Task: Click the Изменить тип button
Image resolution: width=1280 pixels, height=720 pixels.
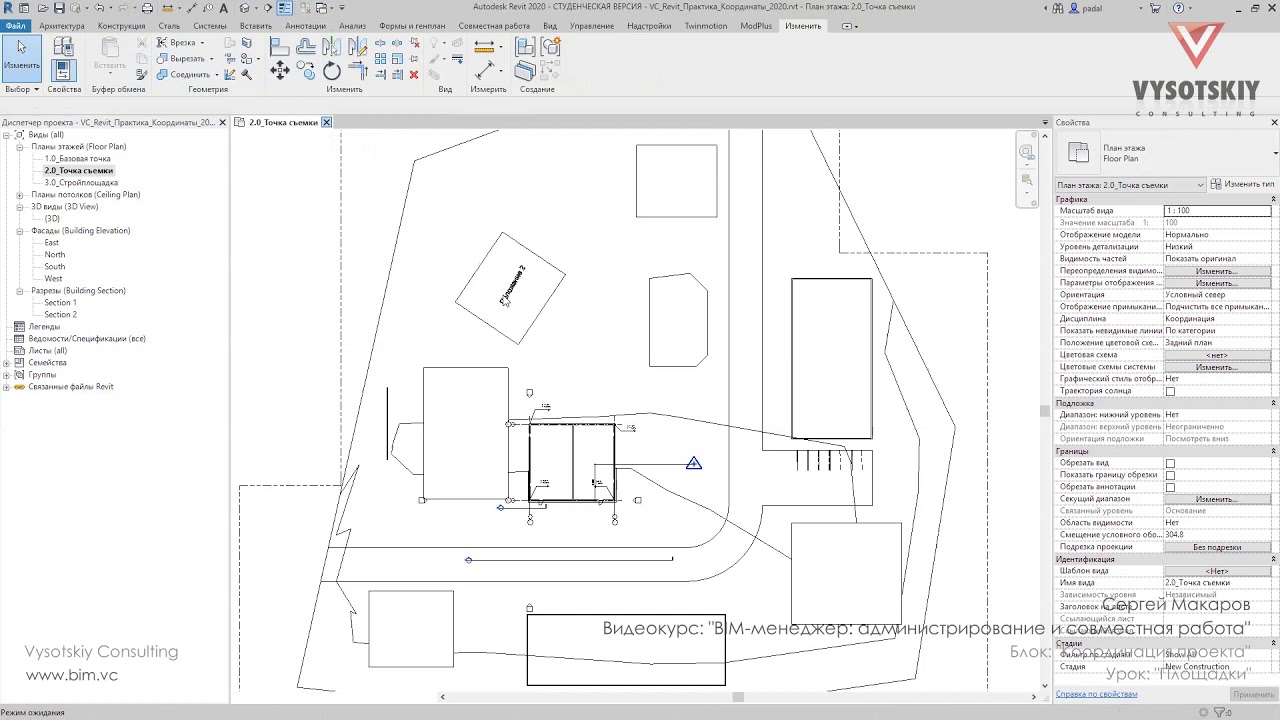Action: [x=1242, y=185]
